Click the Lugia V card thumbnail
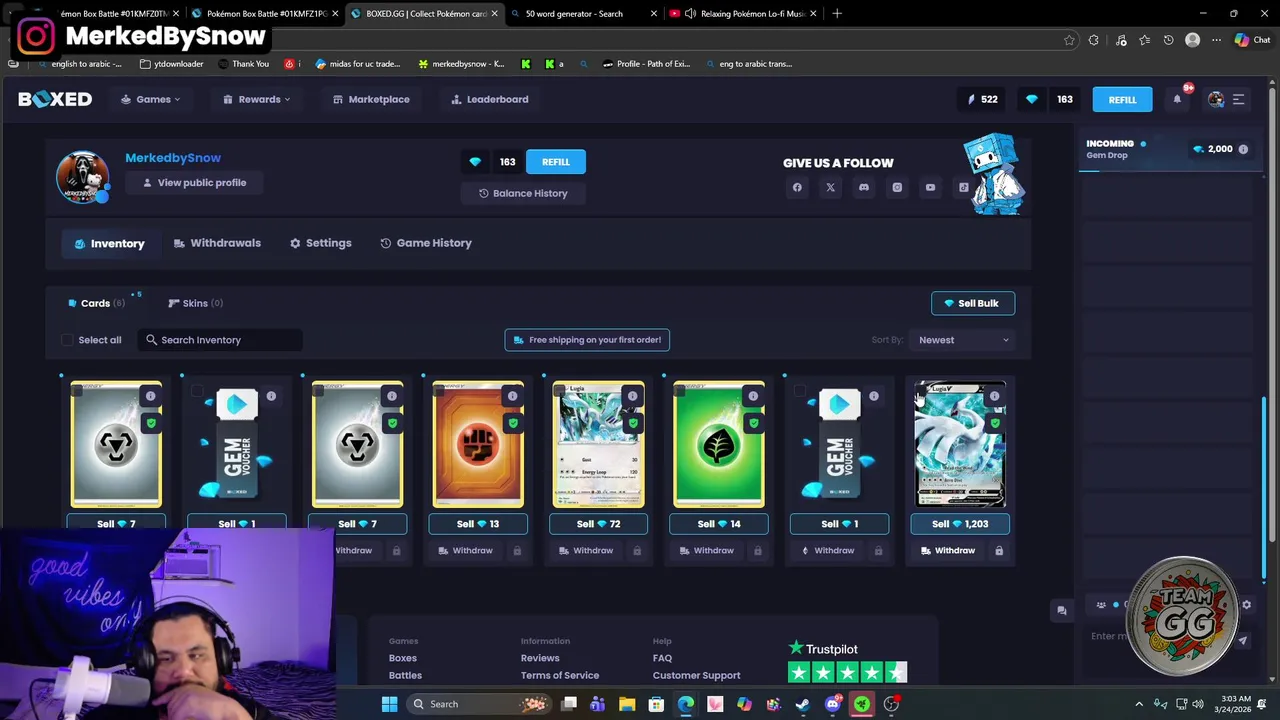The image size is (1280, 720). [x=960, y=444]
